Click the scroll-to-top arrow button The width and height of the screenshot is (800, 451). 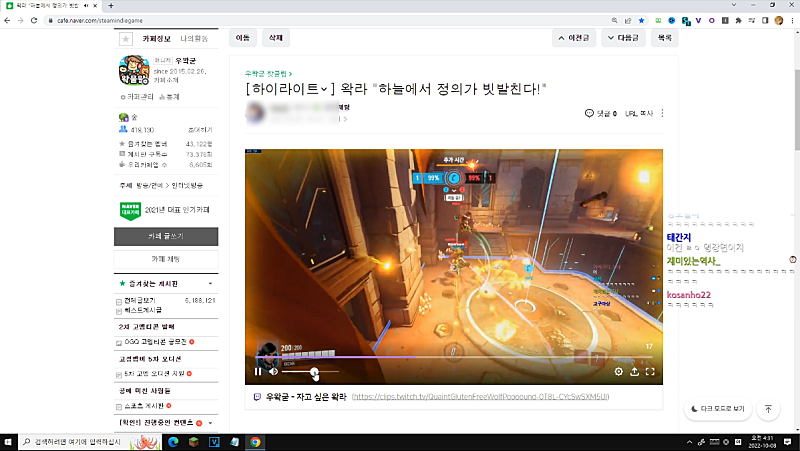tap(768, 409)
